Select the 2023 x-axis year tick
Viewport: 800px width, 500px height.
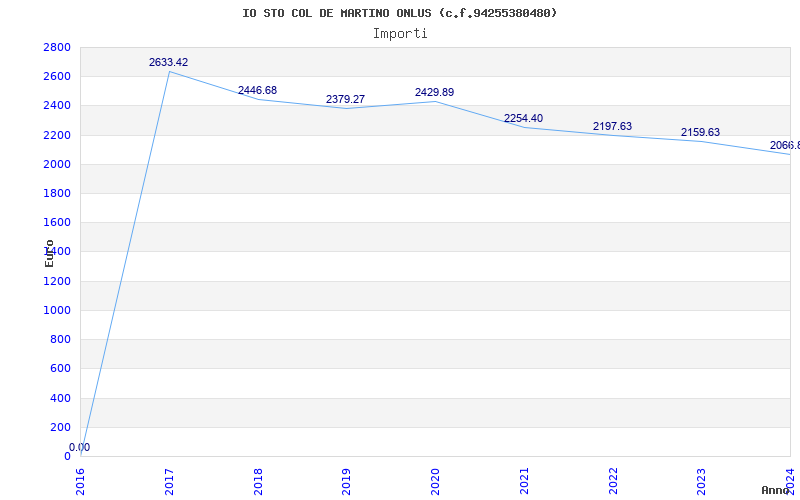coord(702,481)
